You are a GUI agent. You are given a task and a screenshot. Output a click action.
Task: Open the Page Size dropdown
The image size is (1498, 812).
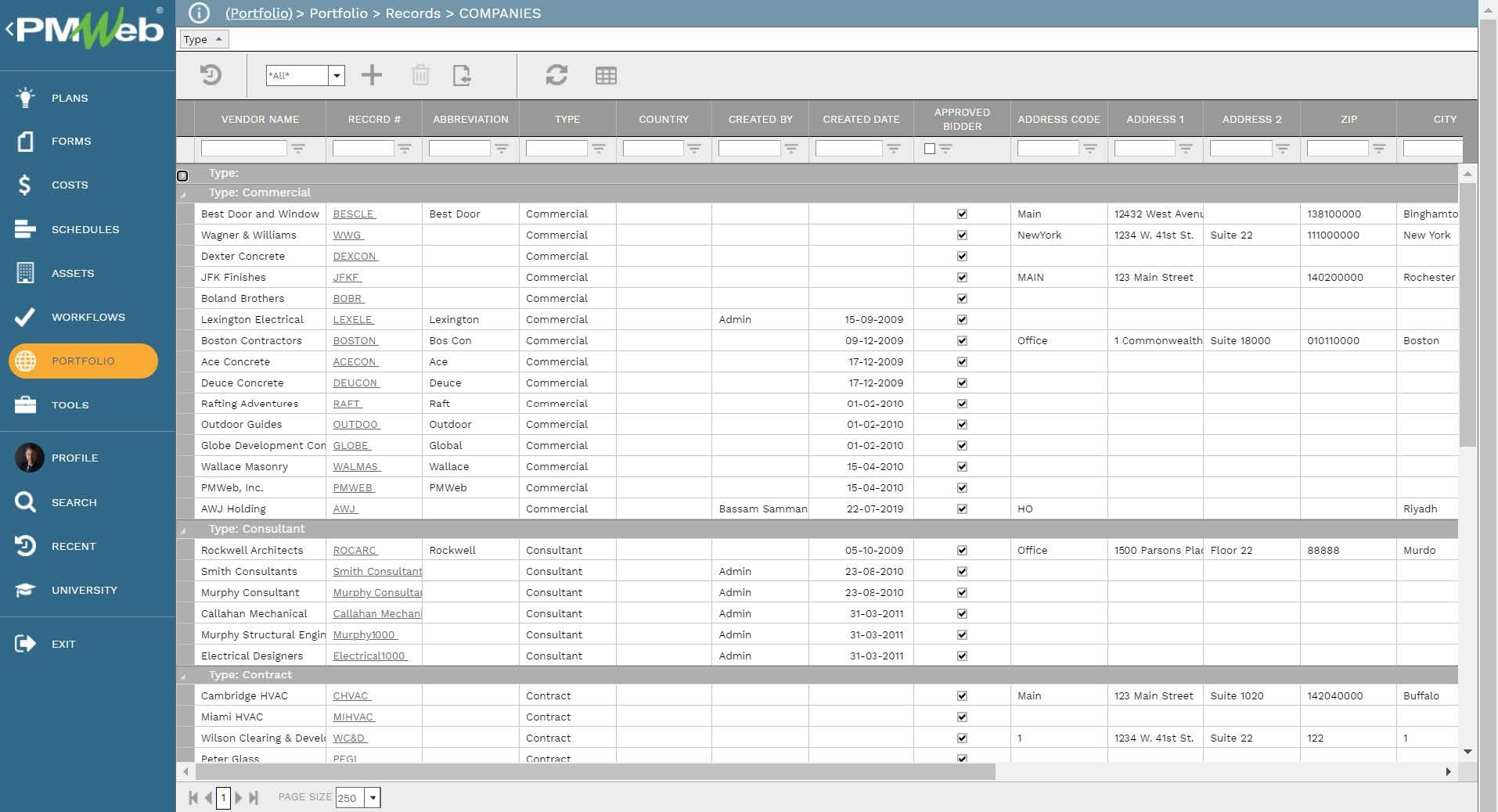pyautogui.click(x=373, y=798)
